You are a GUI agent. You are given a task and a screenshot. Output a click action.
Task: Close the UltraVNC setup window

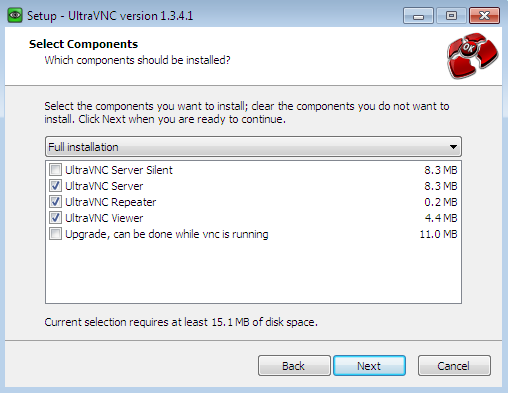point(484,16)
